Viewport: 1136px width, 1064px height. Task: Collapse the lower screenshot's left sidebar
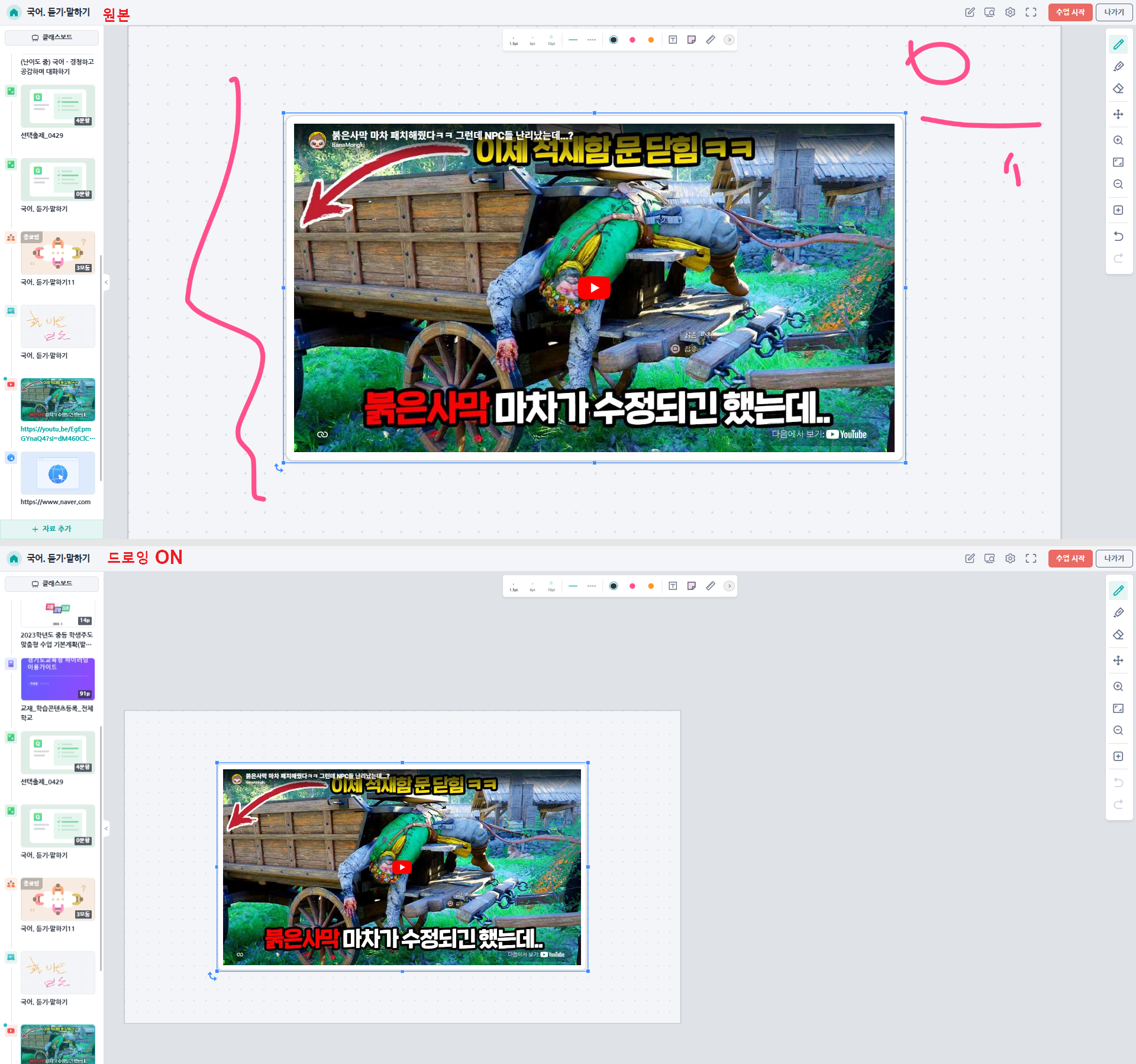[106, 828]
